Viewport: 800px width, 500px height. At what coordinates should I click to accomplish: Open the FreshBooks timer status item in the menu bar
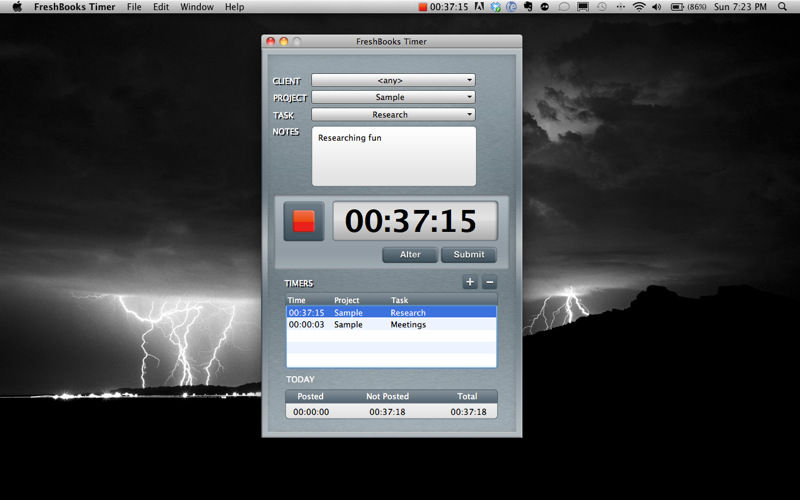[443, 7]
